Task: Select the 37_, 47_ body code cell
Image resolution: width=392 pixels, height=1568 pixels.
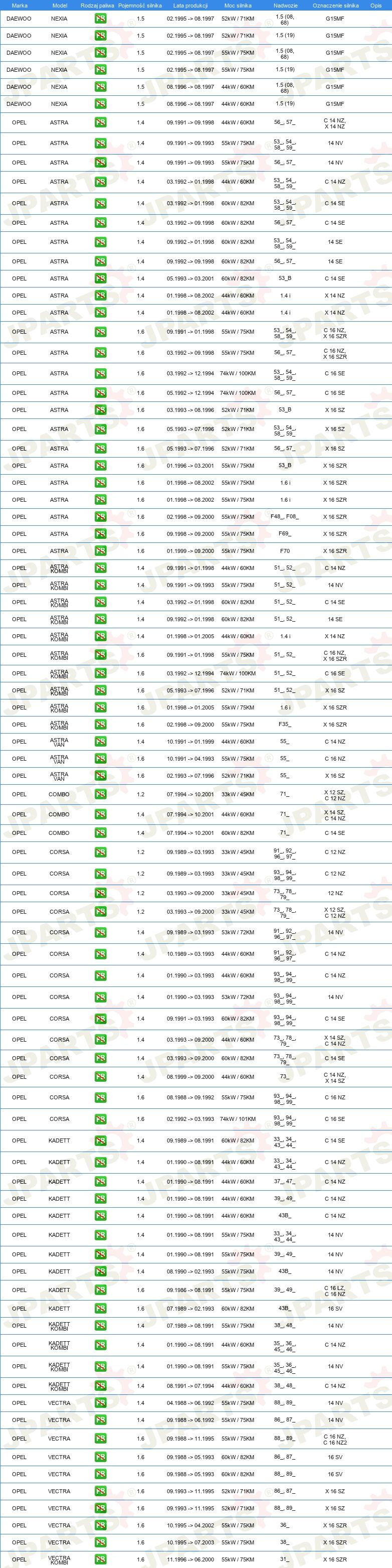Action: (x=285, y=1182)
